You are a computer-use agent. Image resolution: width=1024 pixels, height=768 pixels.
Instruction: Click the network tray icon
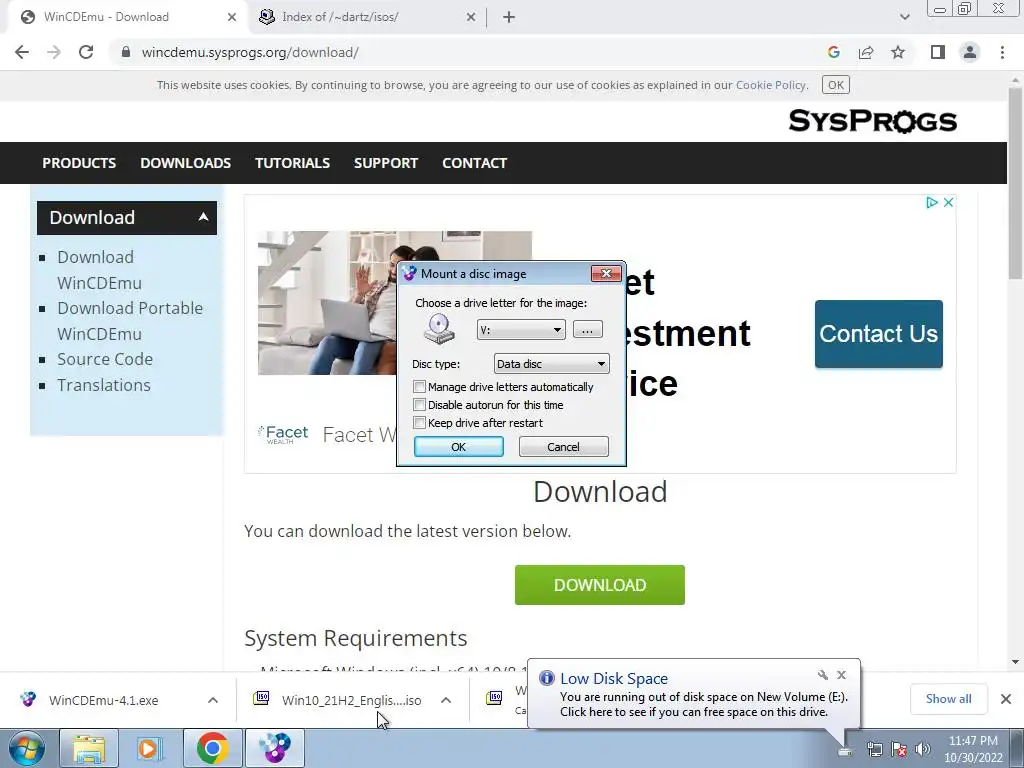pyautogui.click(x=874, y=749)
